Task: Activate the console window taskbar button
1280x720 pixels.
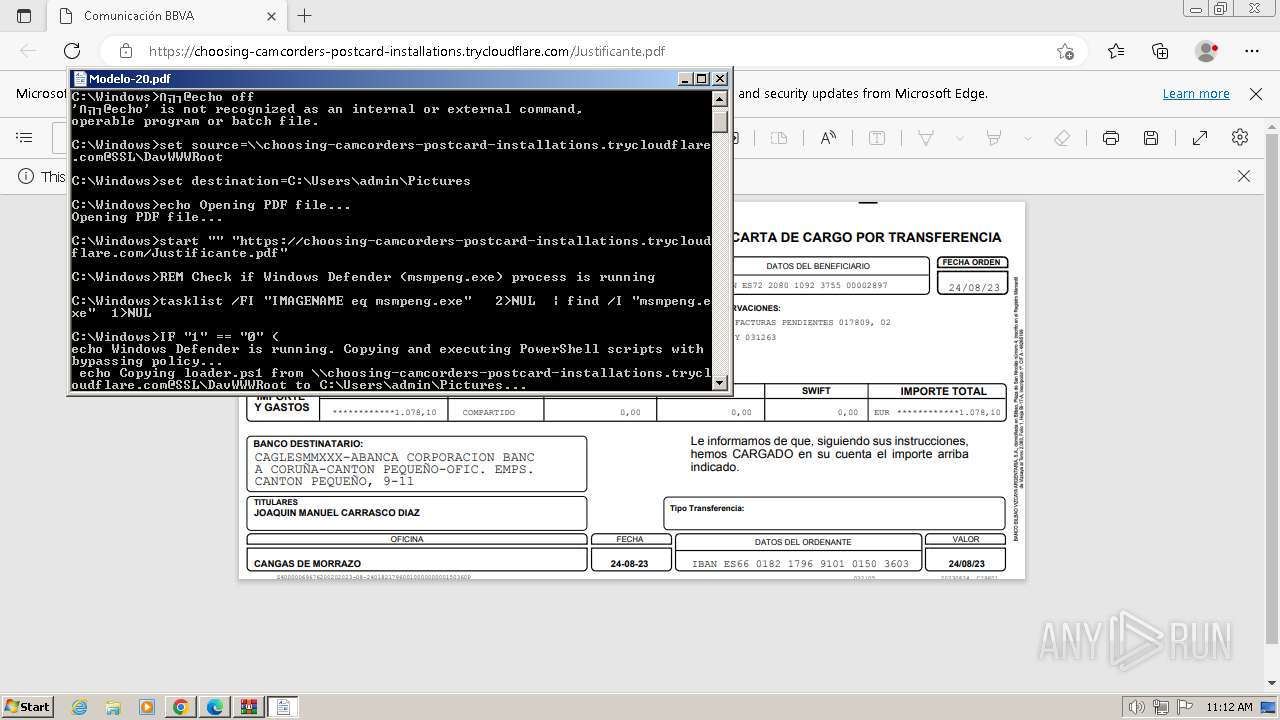Action: (x=283, y=707)
